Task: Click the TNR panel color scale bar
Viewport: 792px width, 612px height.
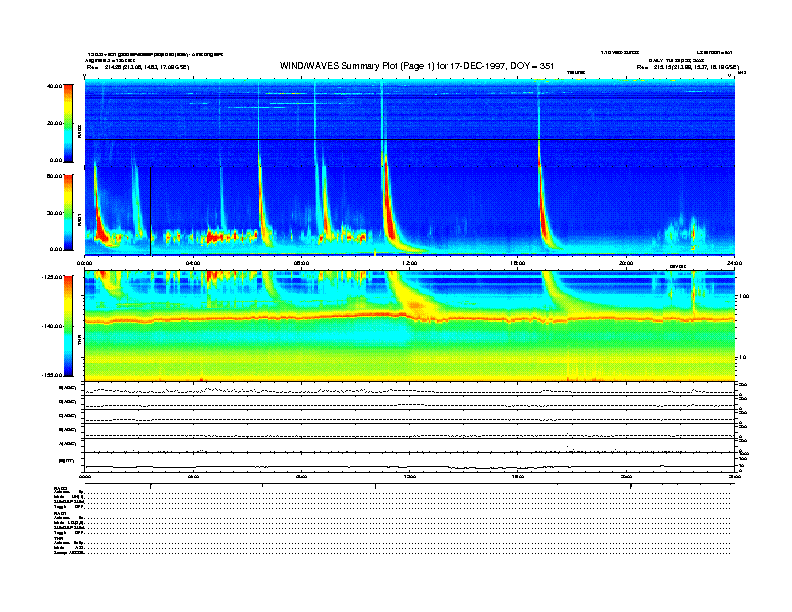Action: point(68,326)
